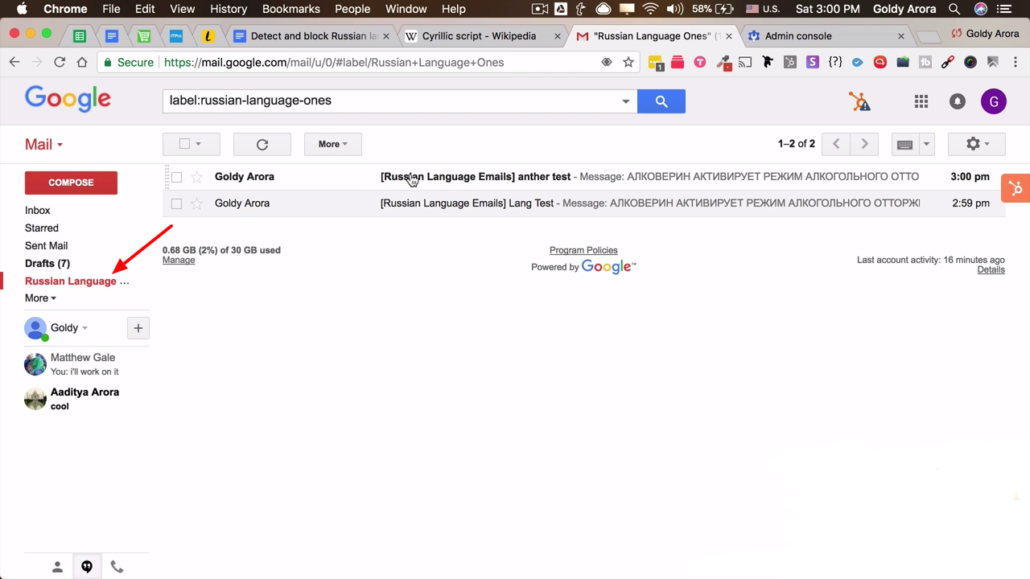Open the purple G account avatar
Viewport: 1030px width, 579px height.
[x=993, y=101]
